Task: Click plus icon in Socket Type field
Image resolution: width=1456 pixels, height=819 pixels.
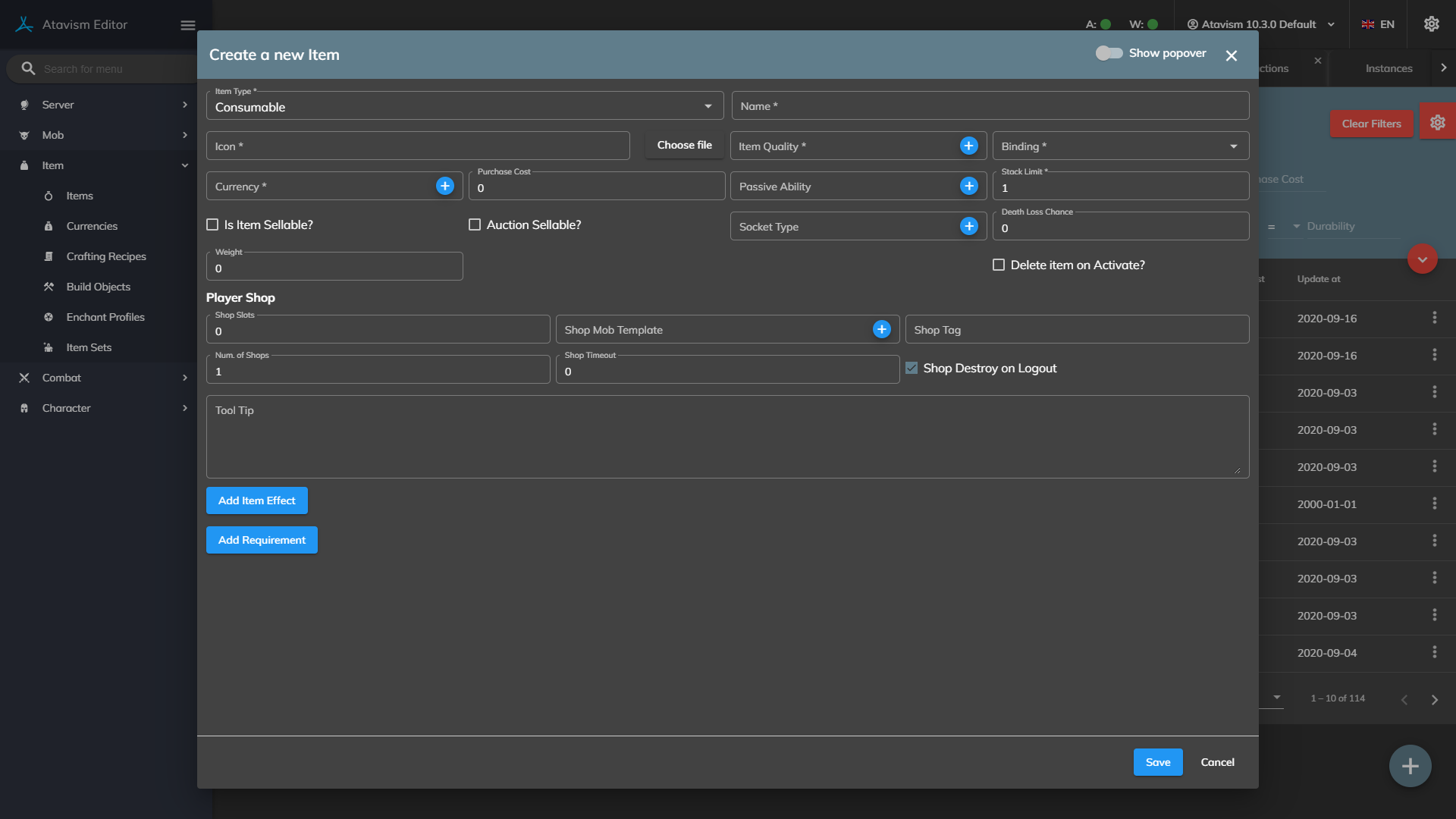Action: [x=968, y=227]
